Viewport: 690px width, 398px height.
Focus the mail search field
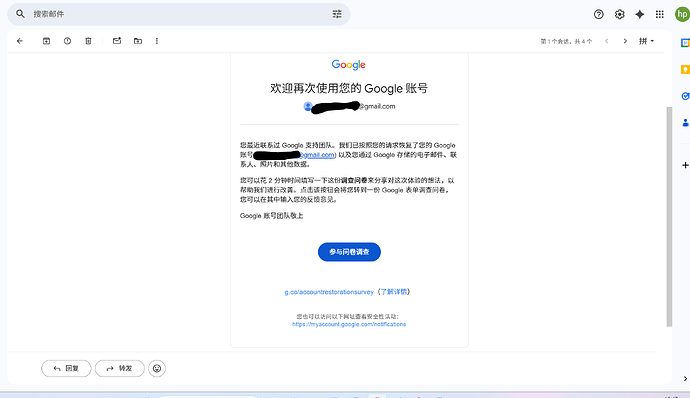179,14
